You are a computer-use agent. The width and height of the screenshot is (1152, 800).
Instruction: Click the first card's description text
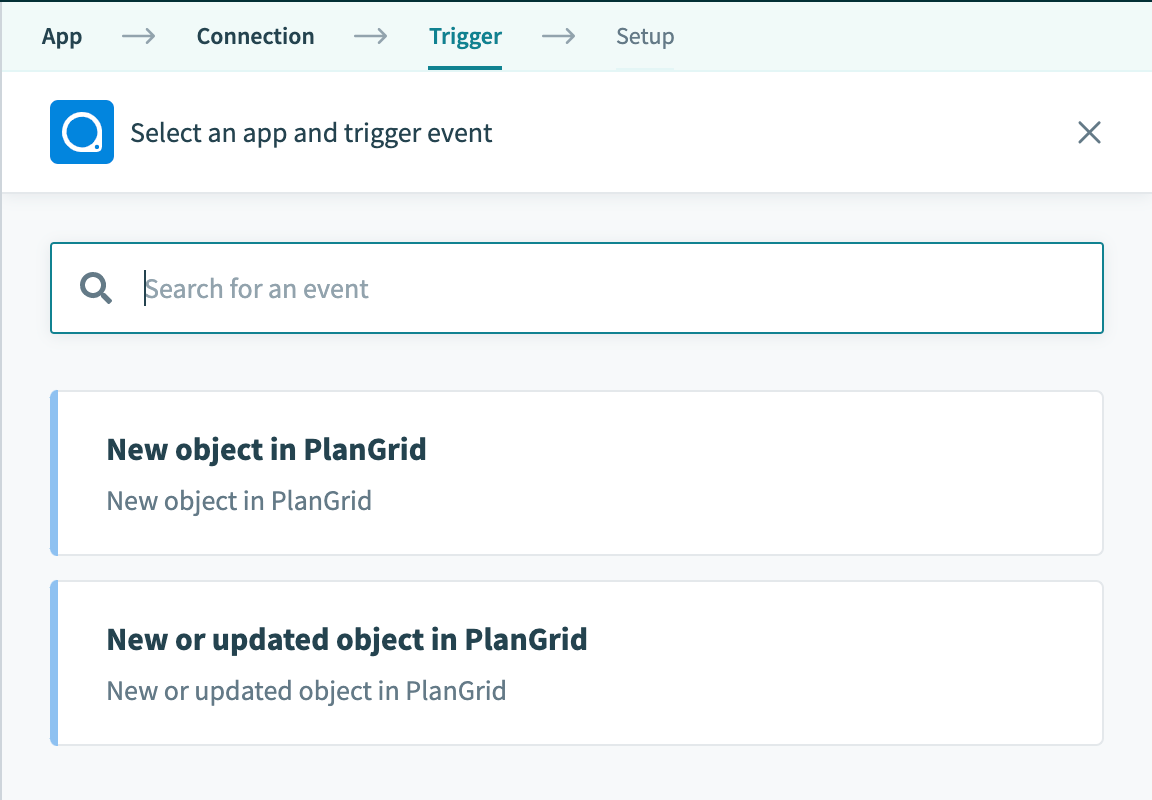coord(238,500)
